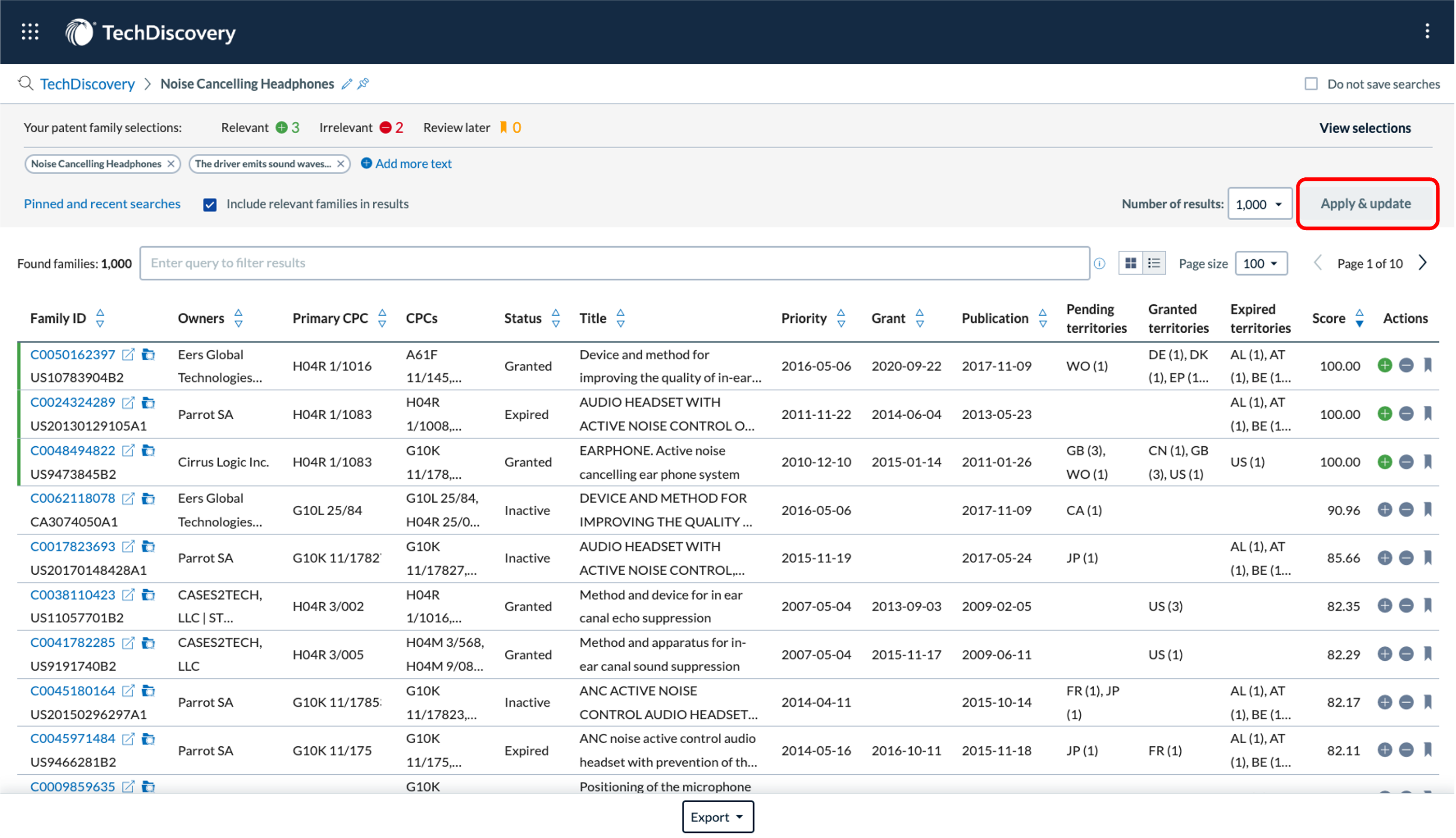The height and width of the screenshot is (838, 1456).
Task: Click Add more text
Action: click(406, 164)
